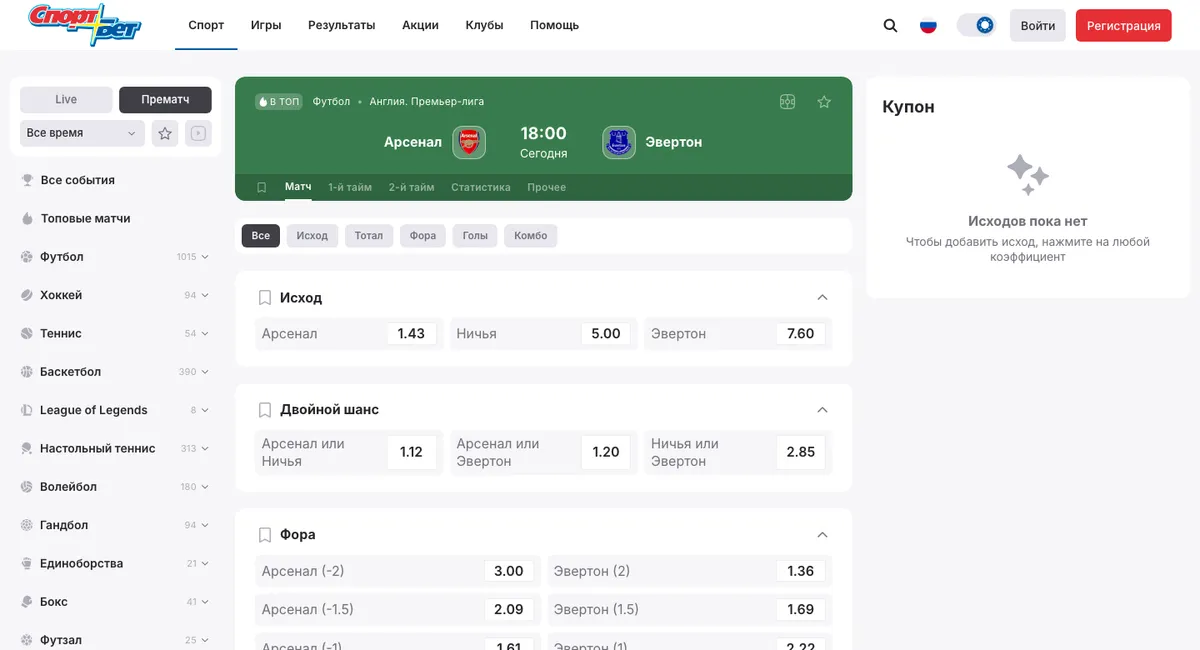Open the Статистика tab
Viewport: 1200px width, 650px height.
[481, 187]
